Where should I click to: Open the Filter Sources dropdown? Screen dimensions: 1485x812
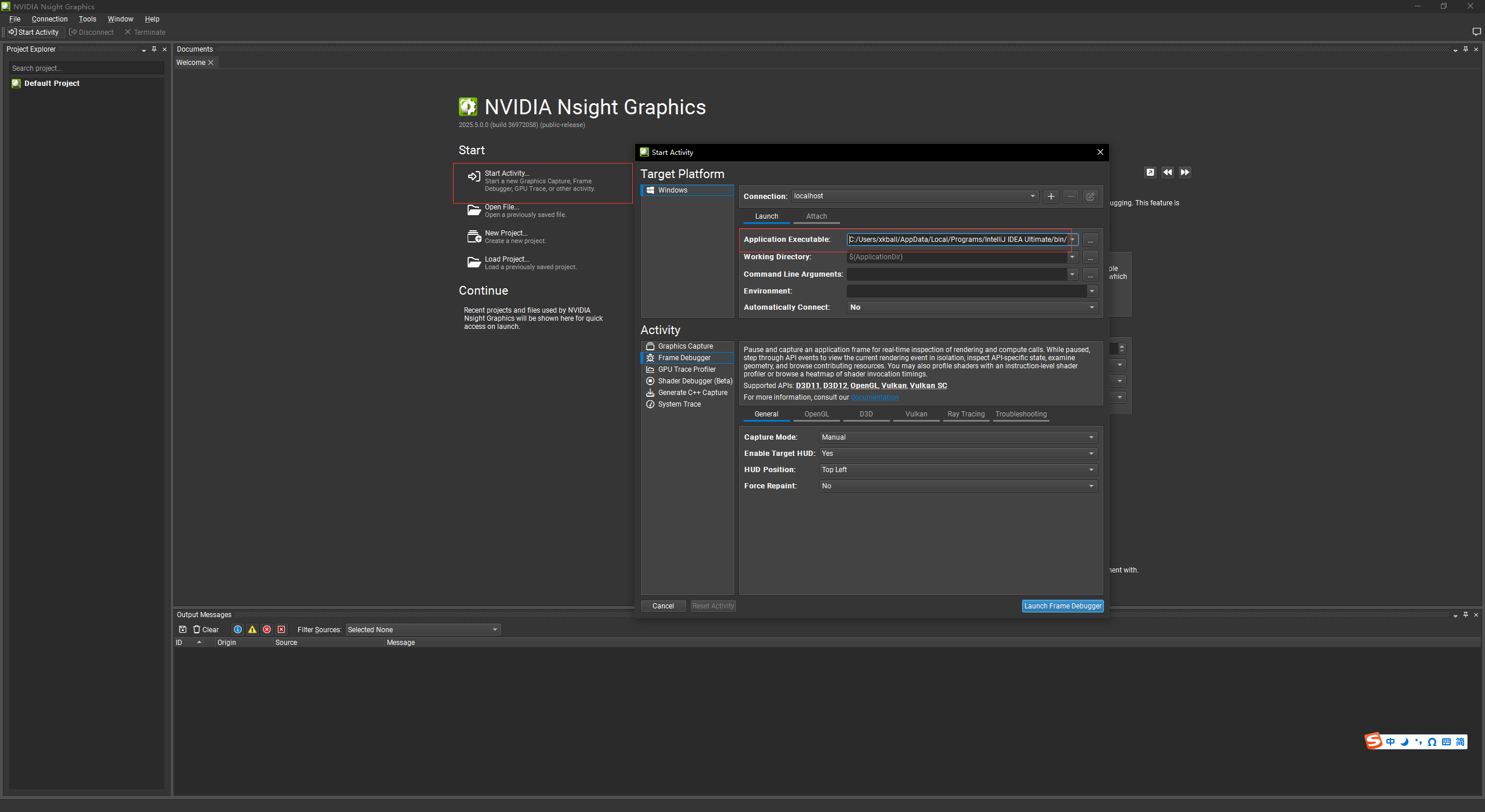(x=422, y=630)
